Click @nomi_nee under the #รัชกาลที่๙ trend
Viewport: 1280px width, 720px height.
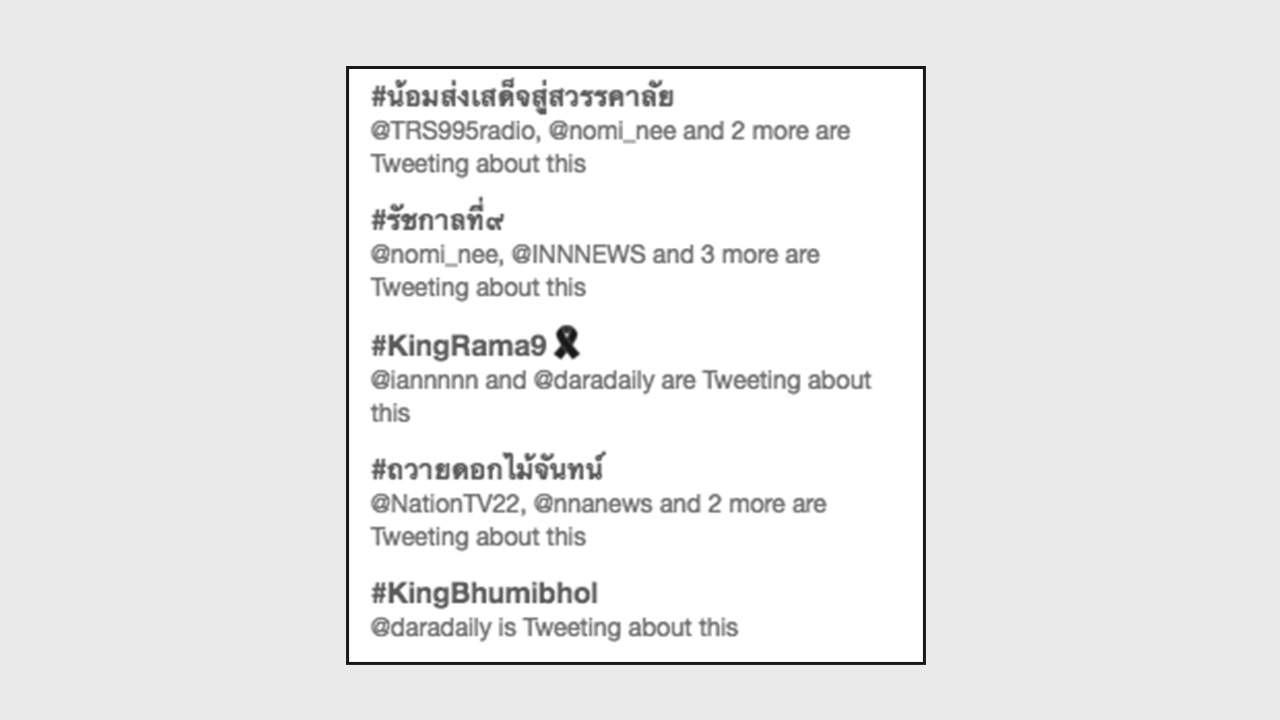[435, 255]
